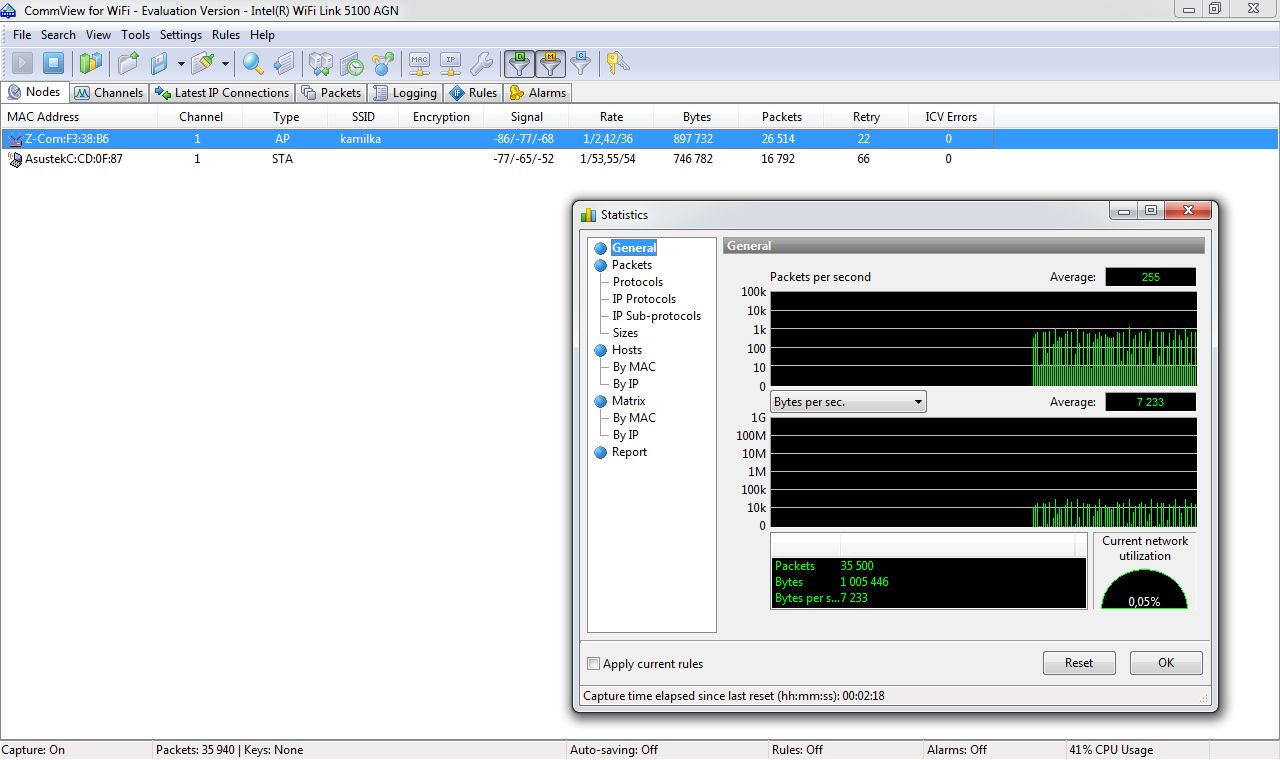Click the arrow-and-page icon beside the magnifier

(285, 64)
